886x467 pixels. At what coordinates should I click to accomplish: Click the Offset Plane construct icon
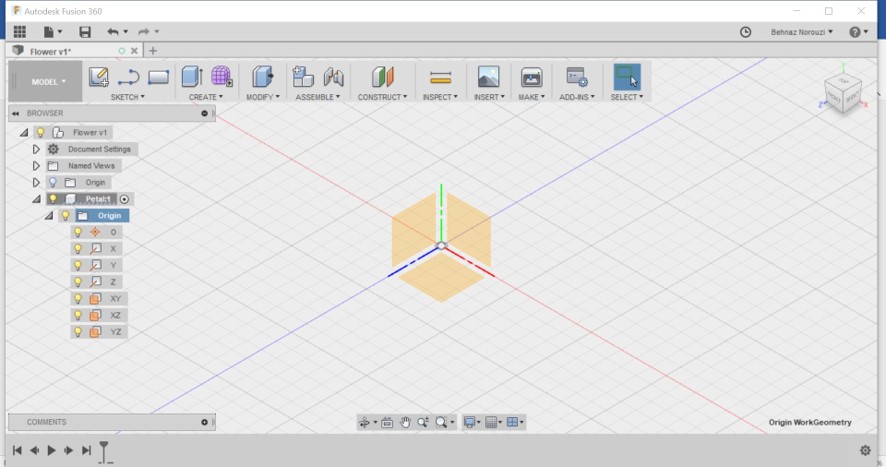coord(383,76)
